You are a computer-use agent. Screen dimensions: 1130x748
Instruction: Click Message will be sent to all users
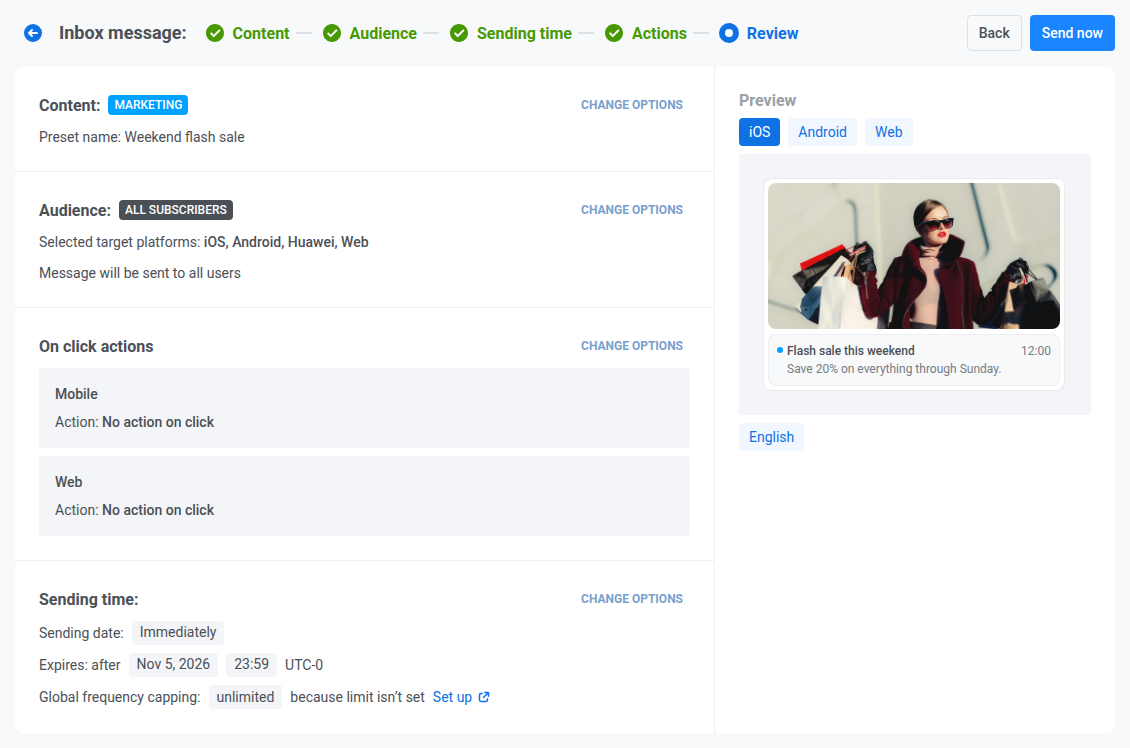pos(140,273)
